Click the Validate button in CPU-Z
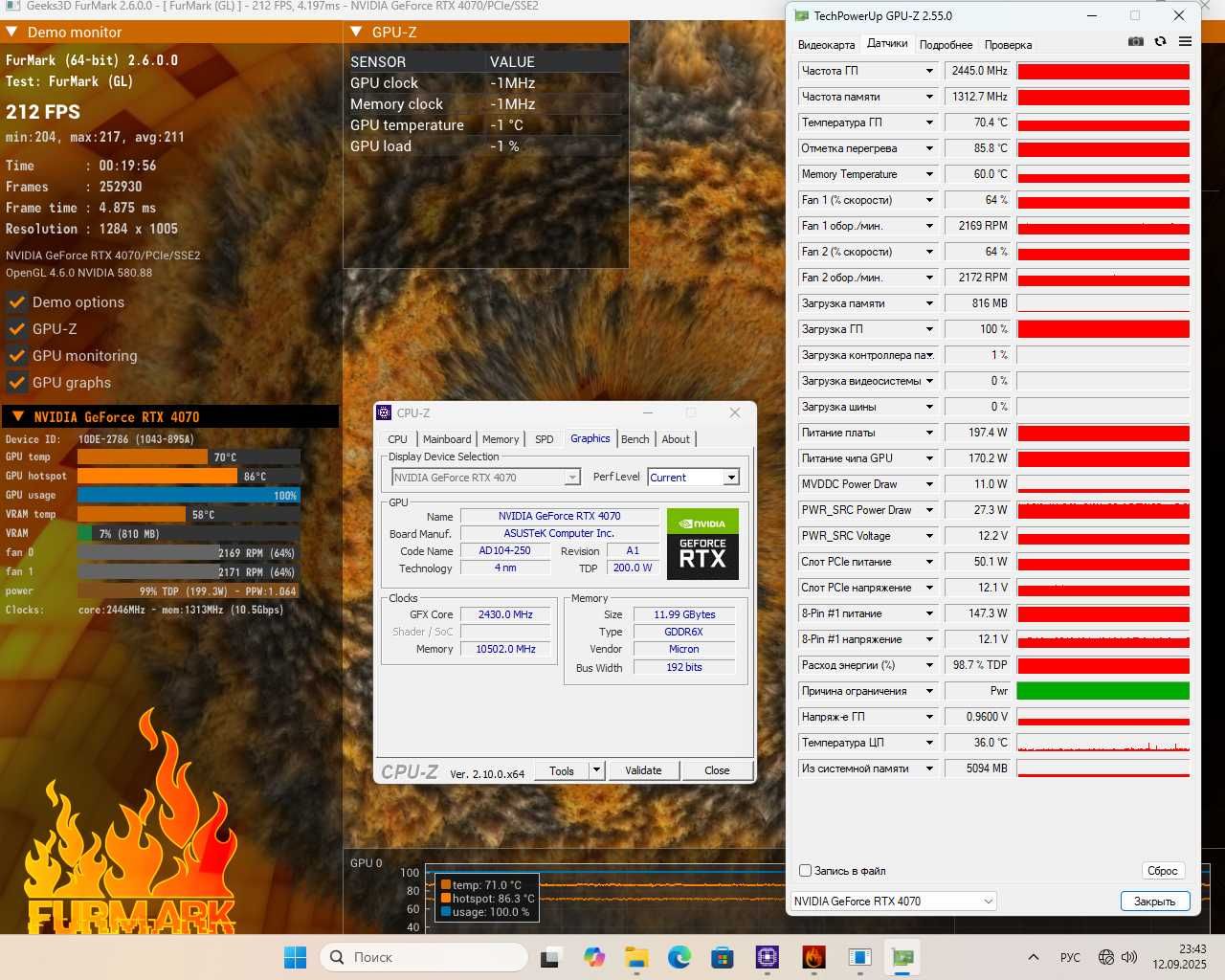 643,770
